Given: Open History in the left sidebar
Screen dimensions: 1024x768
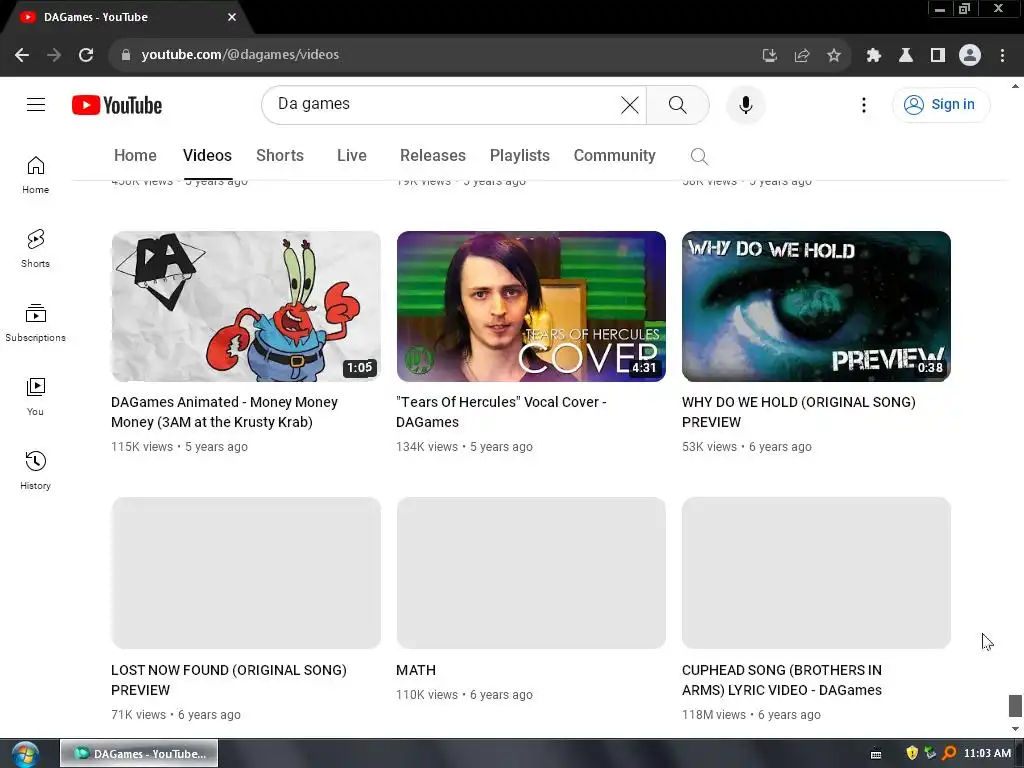Looking at the screenshot, I should 35,471.
